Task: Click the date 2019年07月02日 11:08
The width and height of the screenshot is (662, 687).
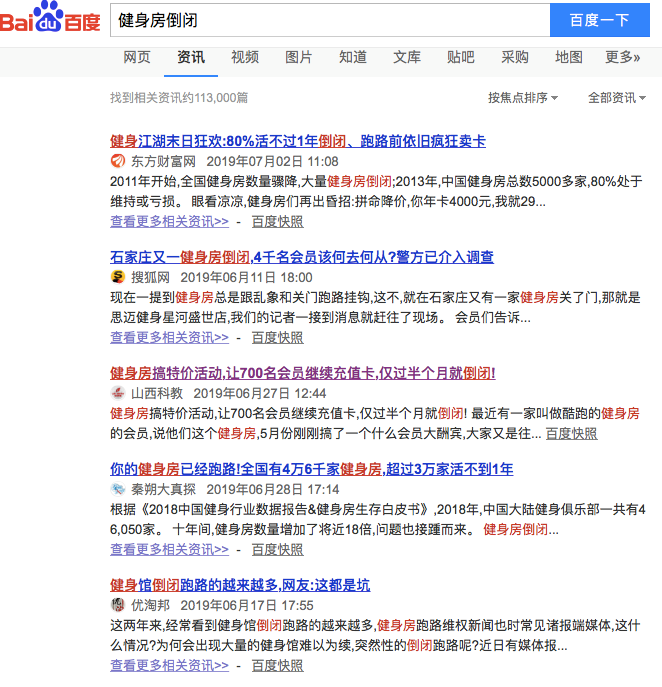Action: pos(273,161)
